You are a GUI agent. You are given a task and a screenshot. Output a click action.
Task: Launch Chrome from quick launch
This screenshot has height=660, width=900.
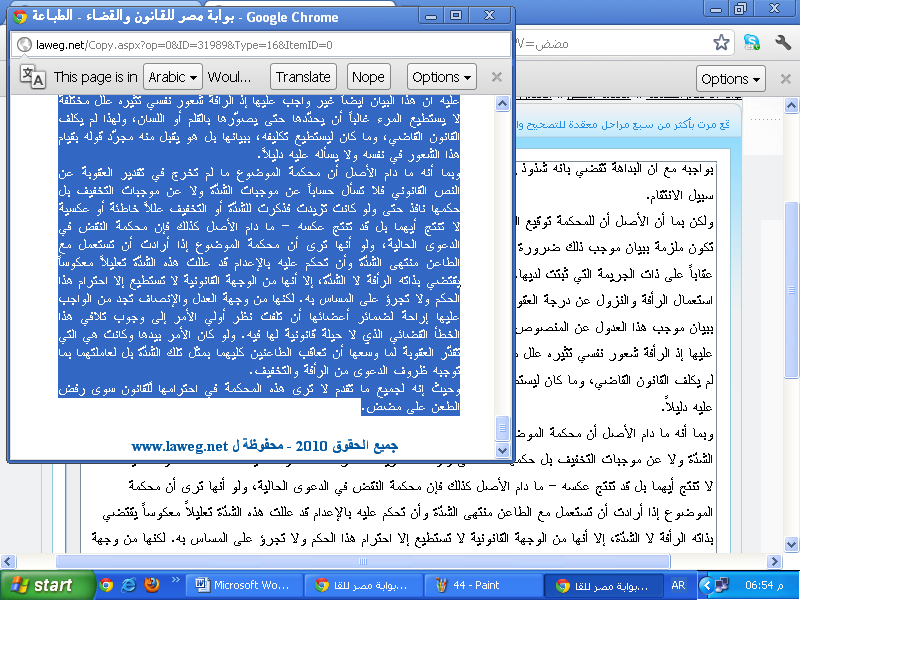106,585
